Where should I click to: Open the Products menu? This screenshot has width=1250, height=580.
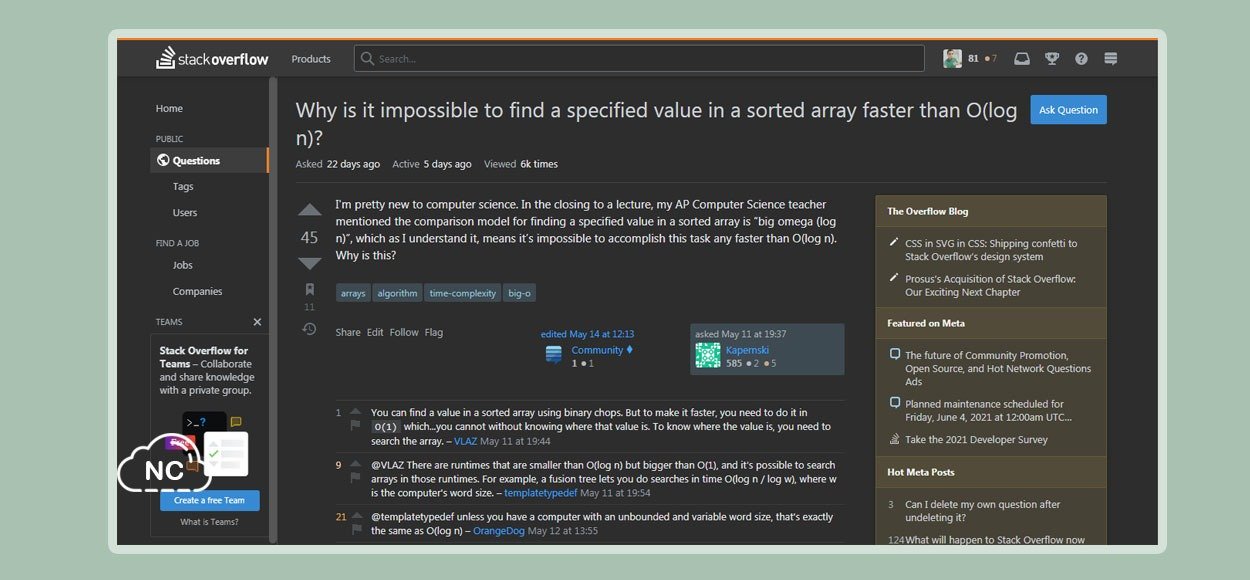311,59
